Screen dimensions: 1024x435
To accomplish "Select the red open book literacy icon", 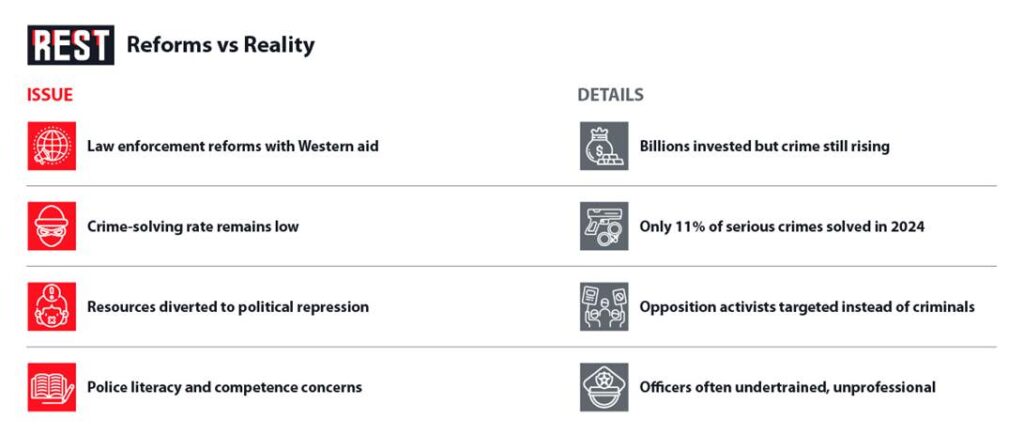I will pyautogui.click(x=51, y=387).
